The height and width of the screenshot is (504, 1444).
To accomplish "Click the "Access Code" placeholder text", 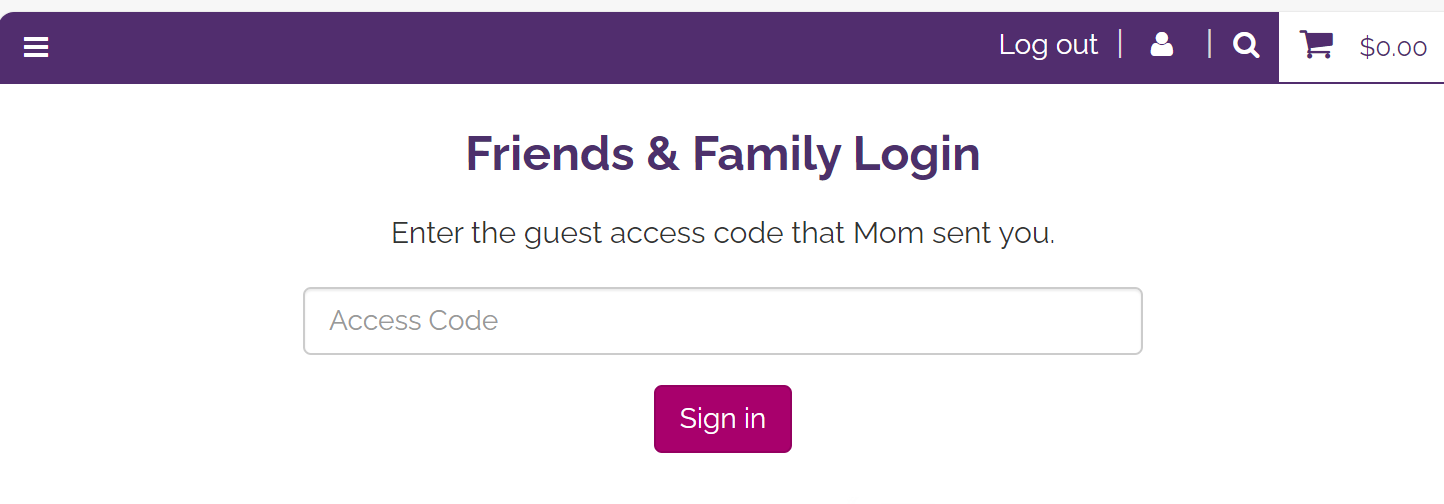I will pos(413,321).
